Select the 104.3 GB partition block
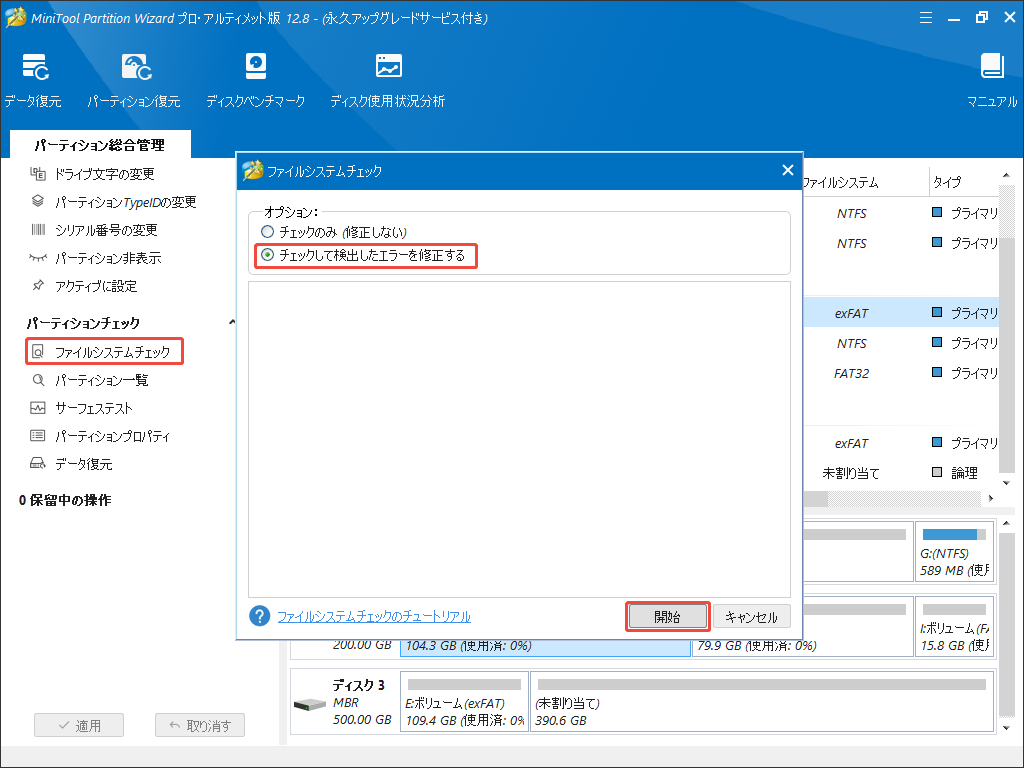Screen dimensions: 1024x768 tap(545, 646)
